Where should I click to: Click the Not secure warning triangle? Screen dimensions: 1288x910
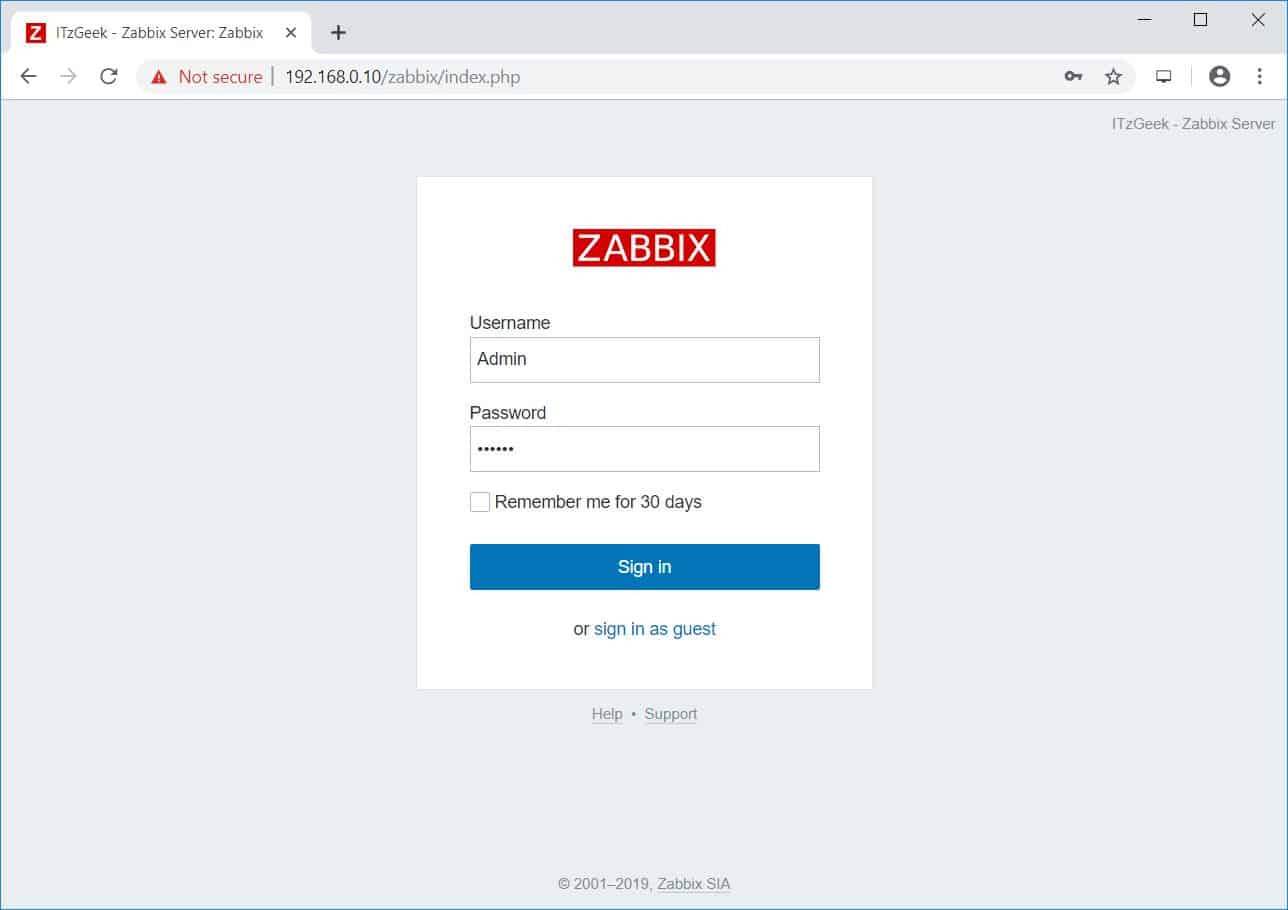tap(158, 77)
